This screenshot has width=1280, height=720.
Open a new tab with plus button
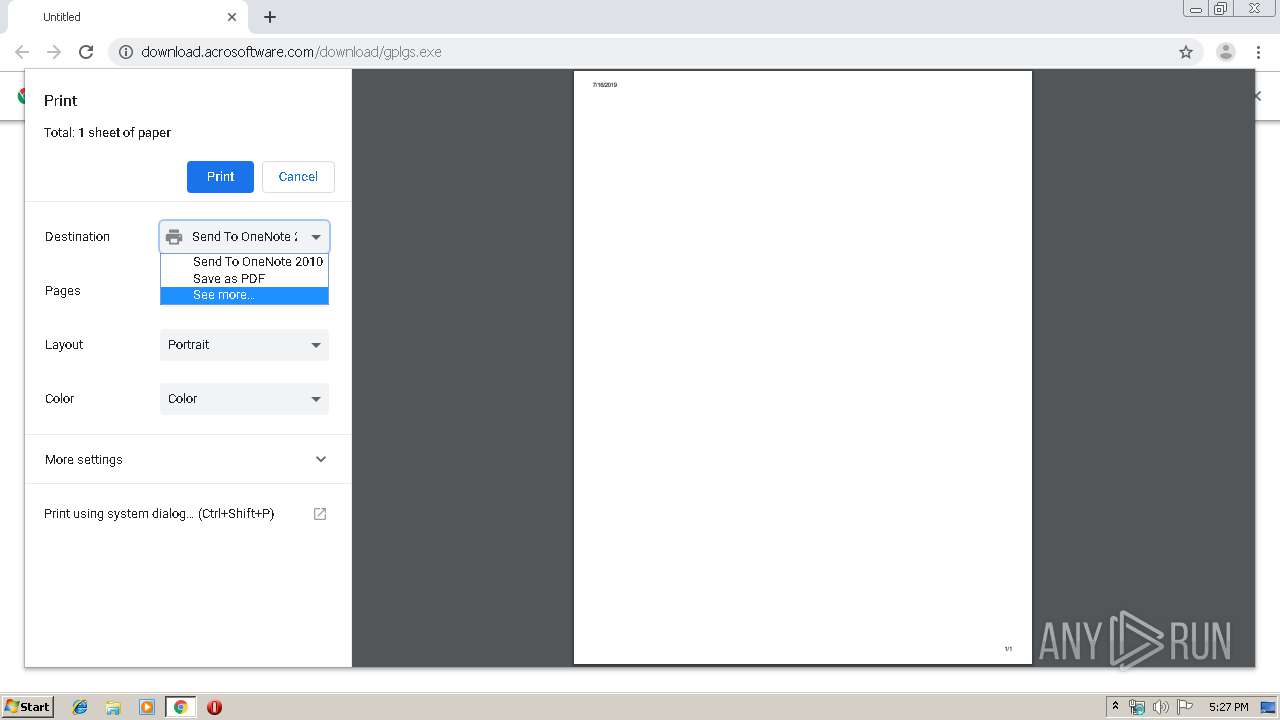pyautogui.click(x=270, y=17)
